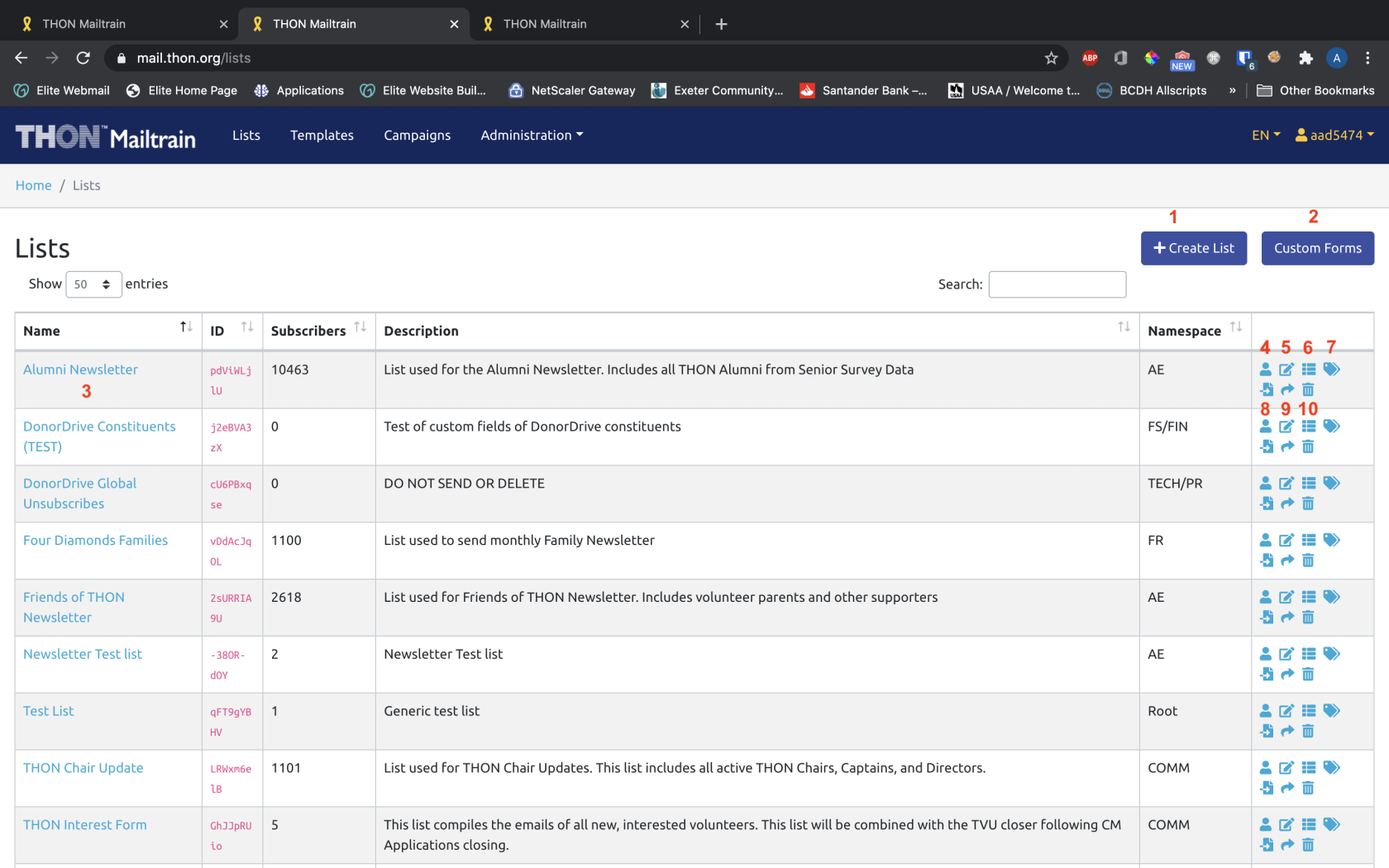Click trash icon for DonorDrive Constituents (TEST)
This screenshot has width=1389, height=868.
(x=1308, y=446)
